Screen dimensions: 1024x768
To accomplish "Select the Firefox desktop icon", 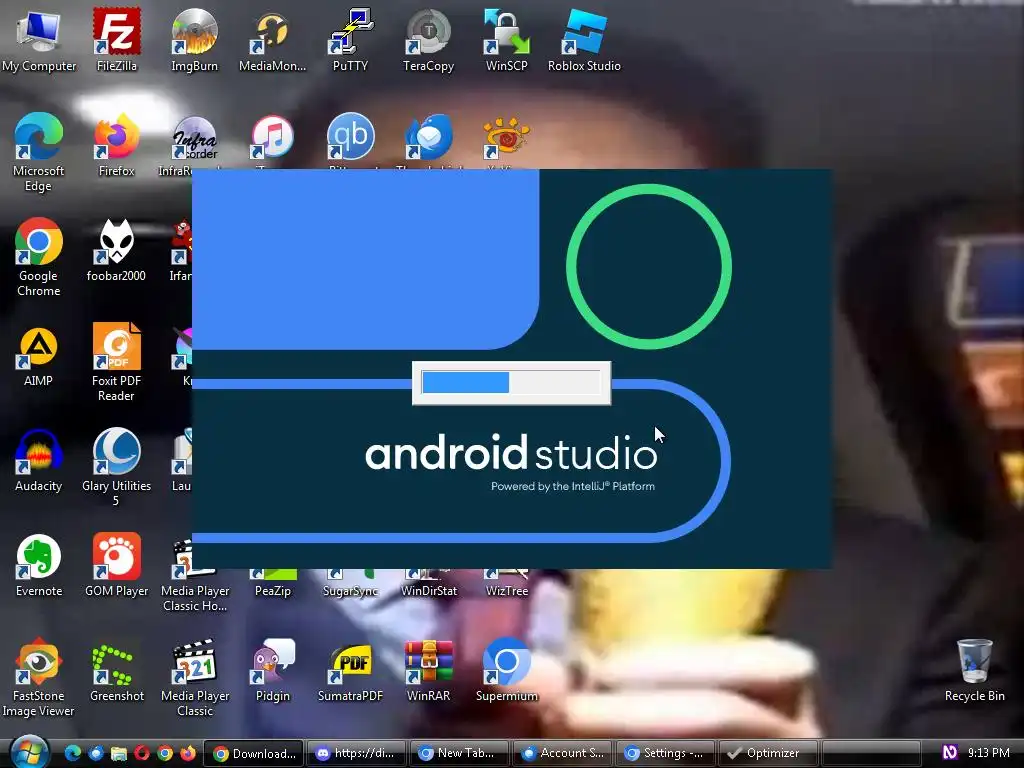I will click(x=116, y=145).
